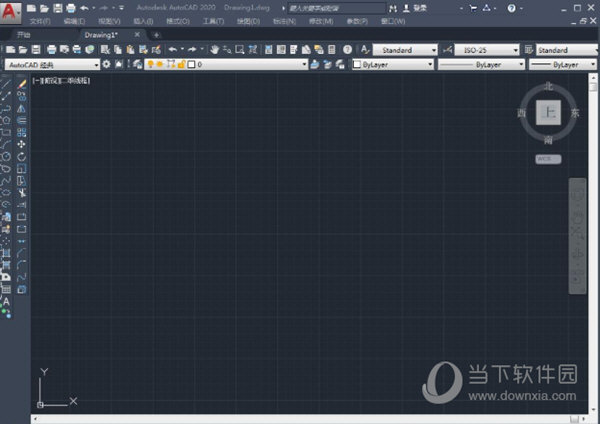This screenshot has height=424, width=600.
Task: Click Match Properties icon in standard toolbar
Action: coord(143,49)
